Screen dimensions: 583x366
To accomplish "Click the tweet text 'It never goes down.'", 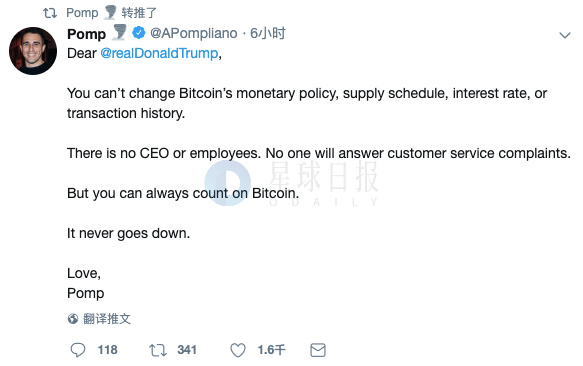I will click(x=128, y=233).
